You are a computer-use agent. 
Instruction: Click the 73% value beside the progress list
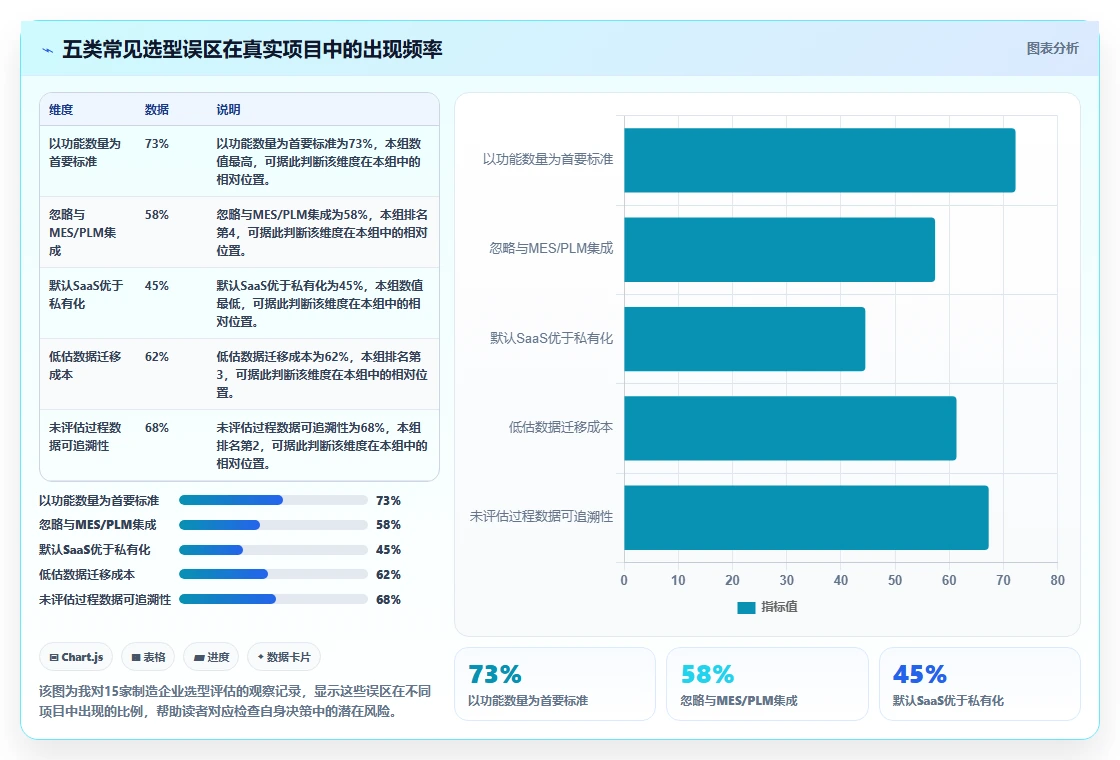tap(388, 500)
